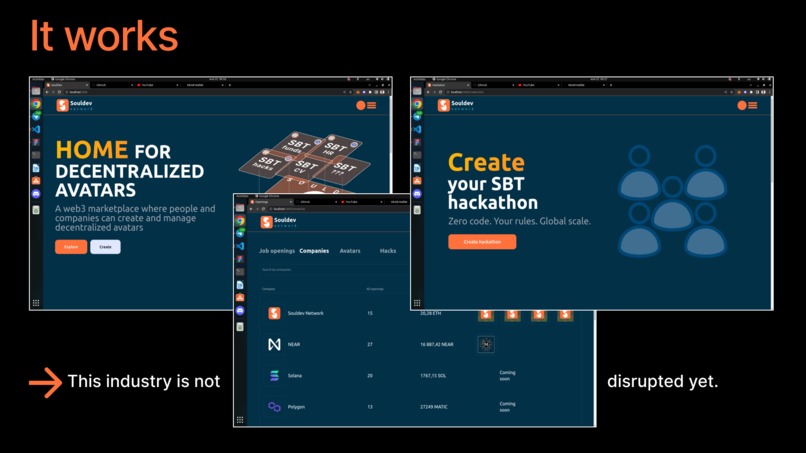Screen dimensions: 806x453
Task: Open the Hacks tab in the middle window
Action: [388, 251]
